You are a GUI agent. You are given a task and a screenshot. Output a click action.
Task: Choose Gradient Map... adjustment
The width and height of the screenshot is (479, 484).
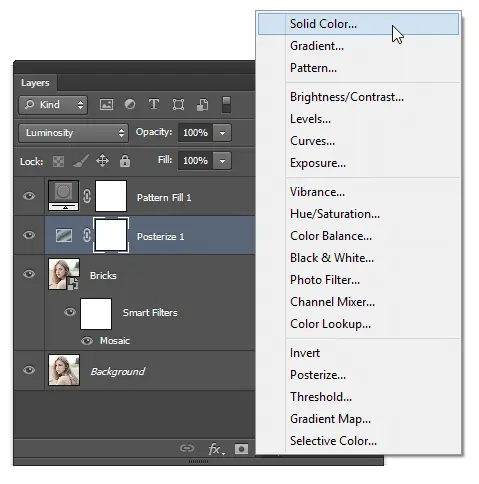[x=358, y=419]
